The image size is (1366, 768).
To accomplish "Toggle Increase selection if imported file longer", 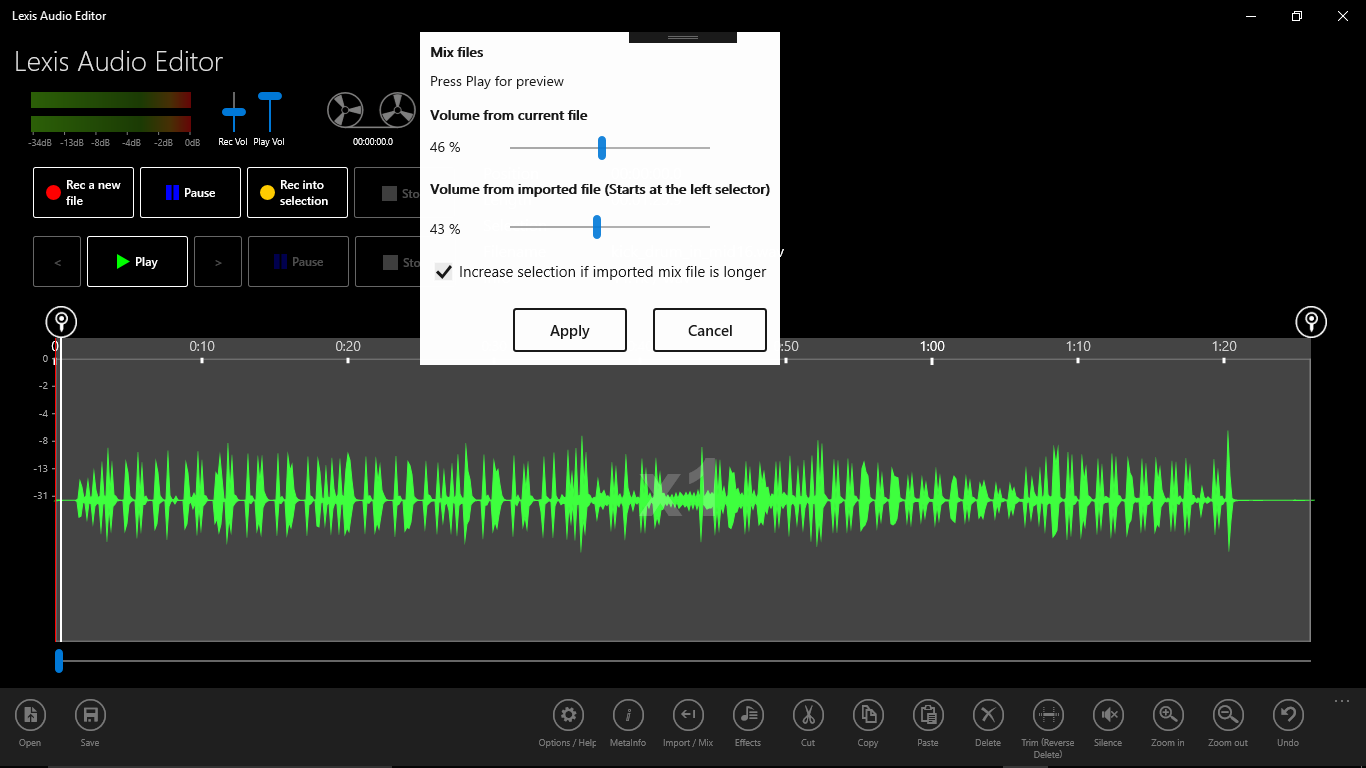I will coord(444,272).
